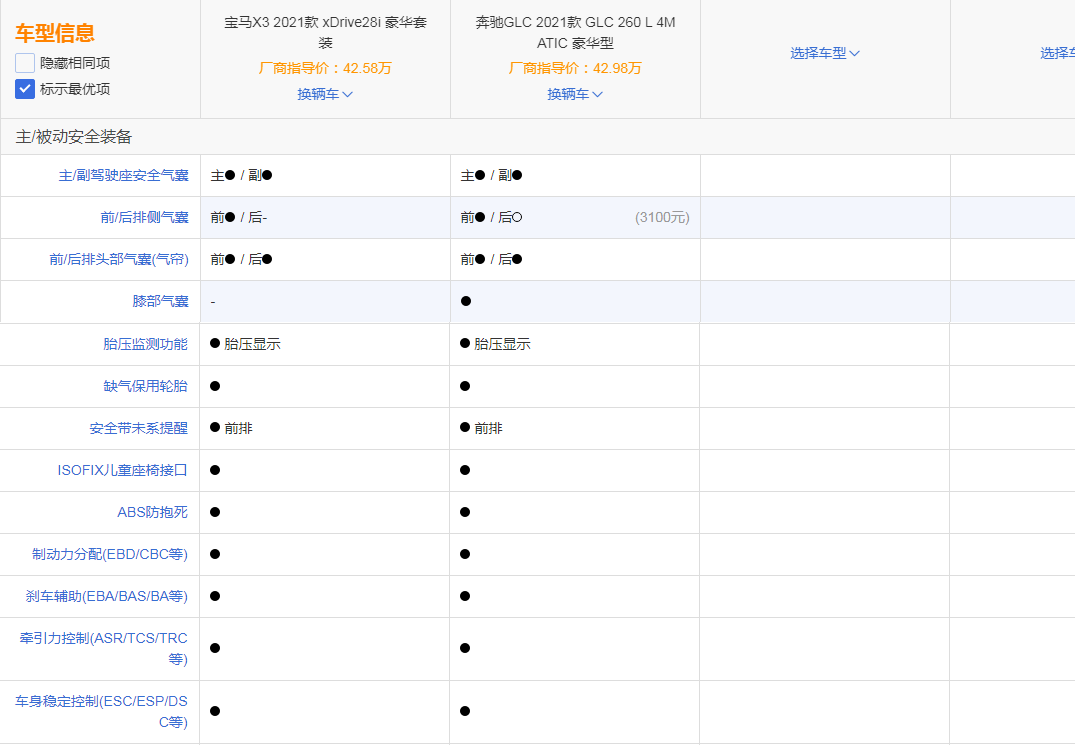Open the 缺气保用轮胎 link
Image resolution: width=1075 pixels, height=745 pixels.
click(145, 386)
